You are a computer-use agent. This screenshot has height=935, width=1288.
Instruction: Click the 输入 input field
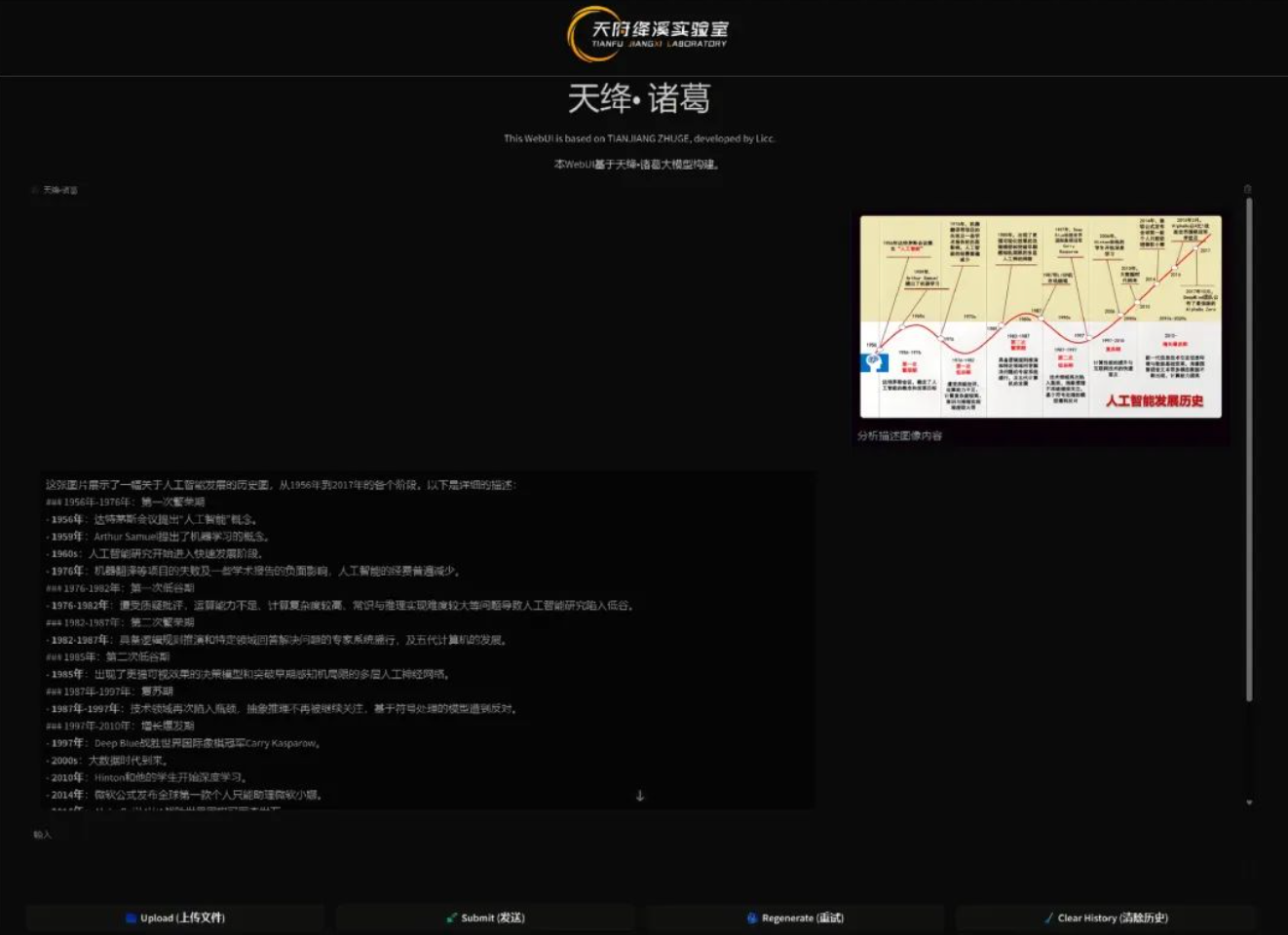tap(390, 834)
